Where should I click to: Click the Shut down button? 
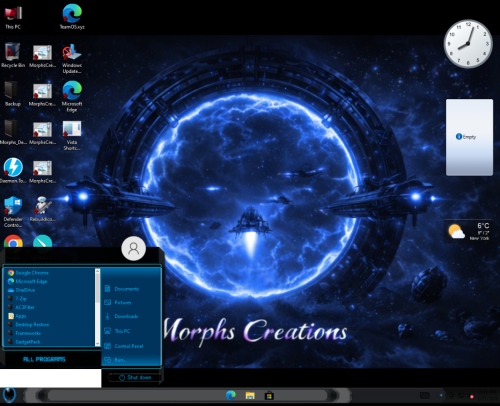click(135, 377)
